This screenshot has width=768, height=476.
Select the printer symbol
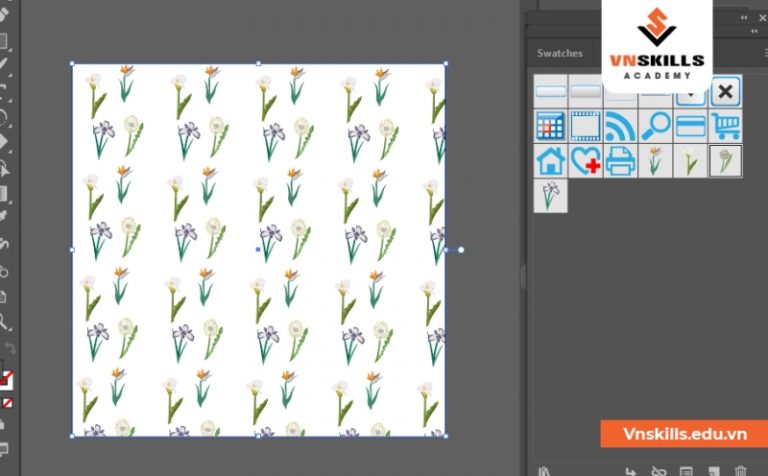[x=620, y=161]
